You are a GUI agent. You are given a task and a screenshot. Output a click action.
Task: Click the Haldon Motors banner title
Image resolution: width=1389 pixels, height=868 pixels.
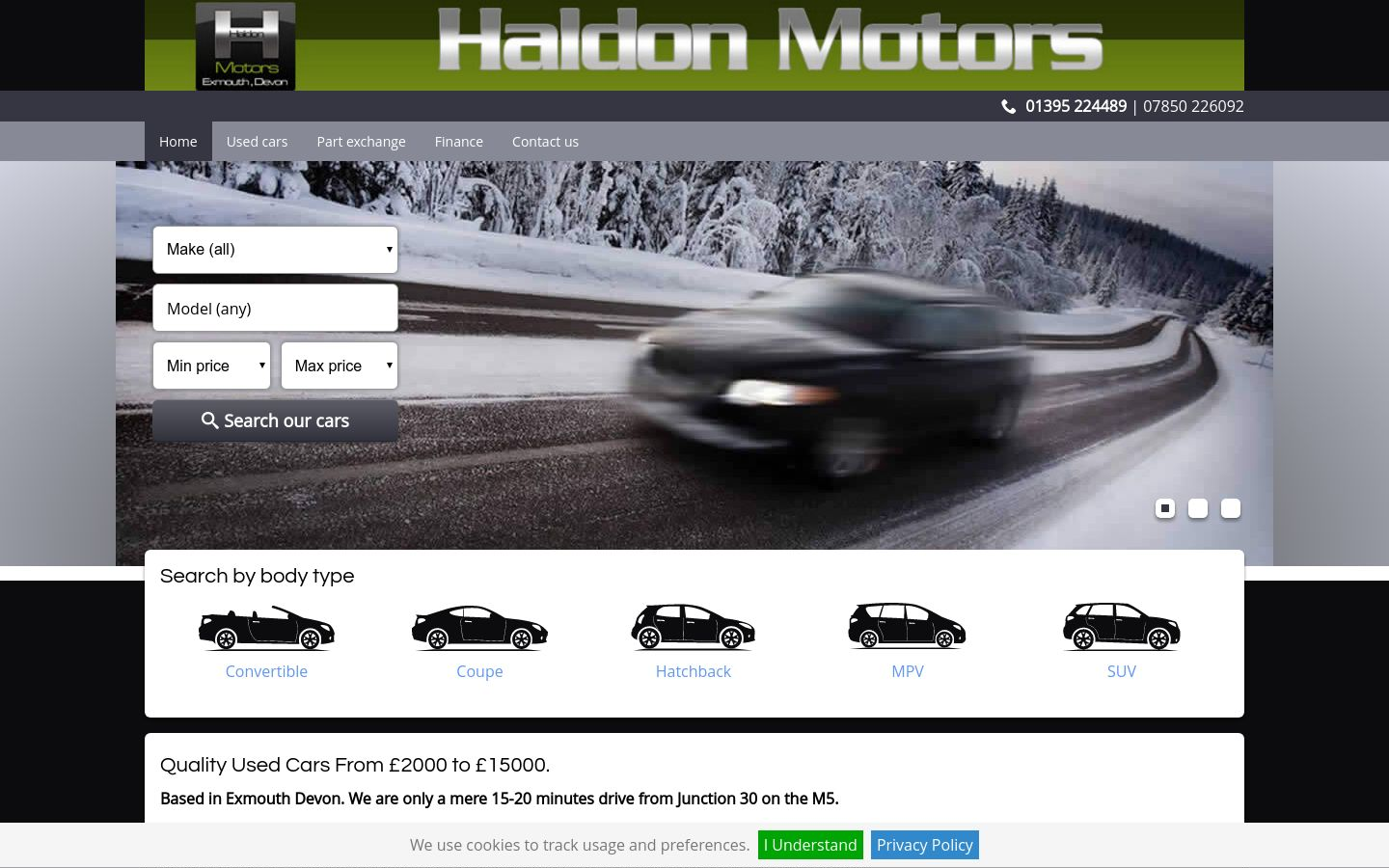point(770,41)
